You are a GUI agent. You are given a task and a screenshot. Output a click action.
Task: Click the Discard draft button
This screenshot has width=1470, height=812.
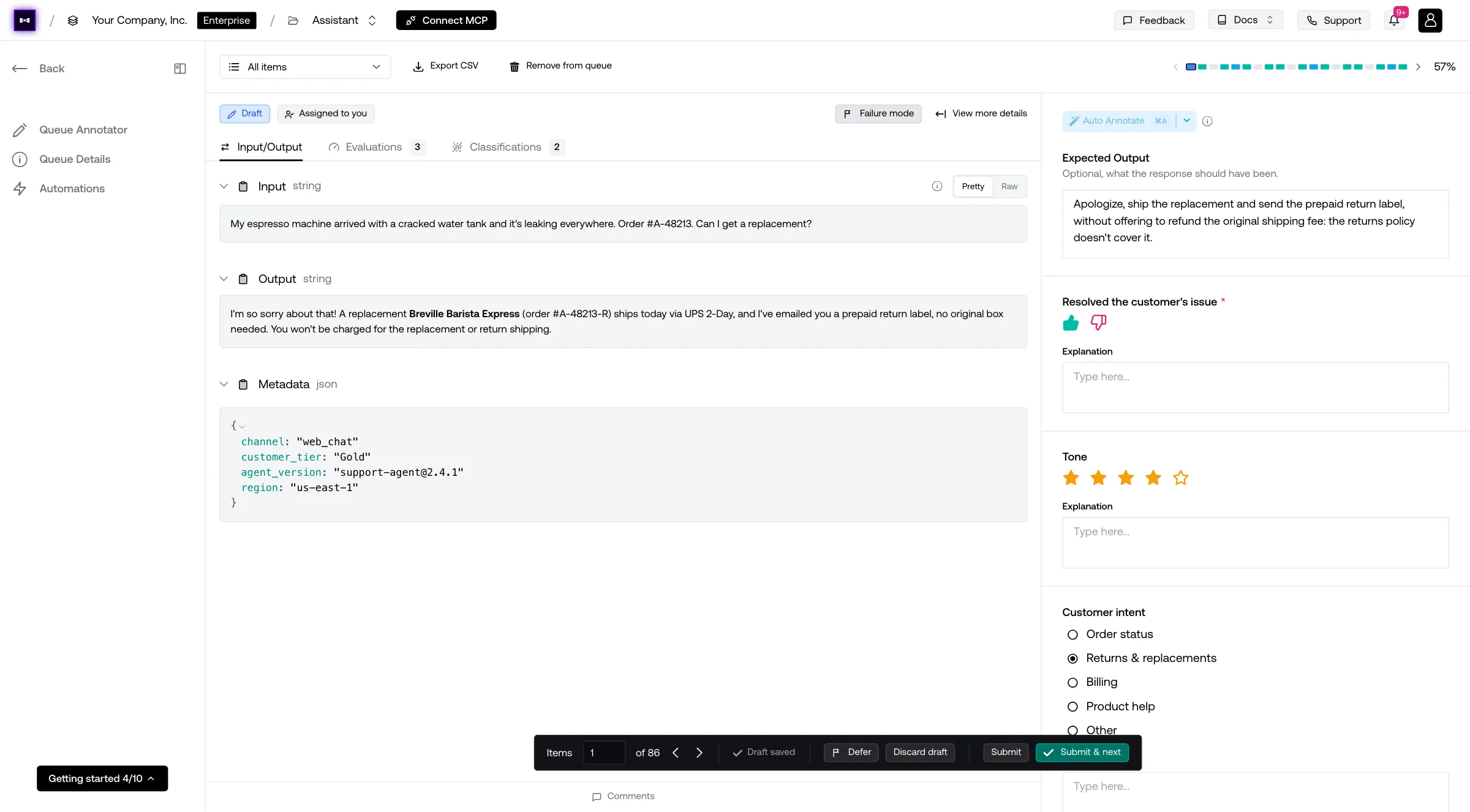pos(920,752)
